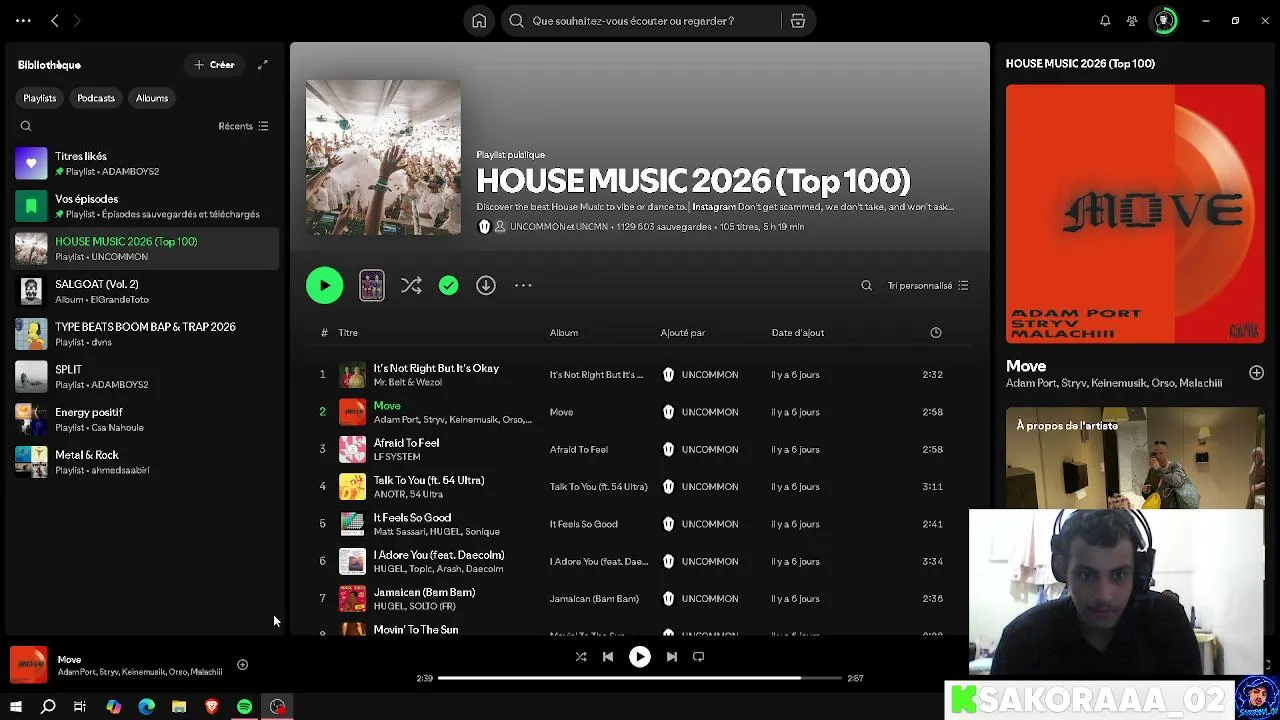
Task: Enable shuffle for the playlist
Action: point(411,286)
